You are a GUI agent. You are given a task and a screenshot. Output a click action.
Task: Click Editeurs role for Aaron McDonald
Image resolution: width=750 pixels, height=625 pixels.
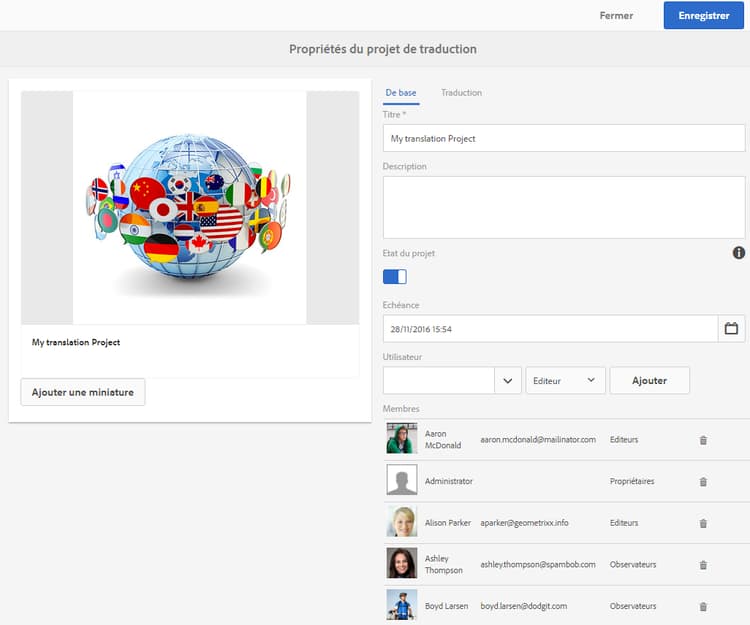[624, 439]
